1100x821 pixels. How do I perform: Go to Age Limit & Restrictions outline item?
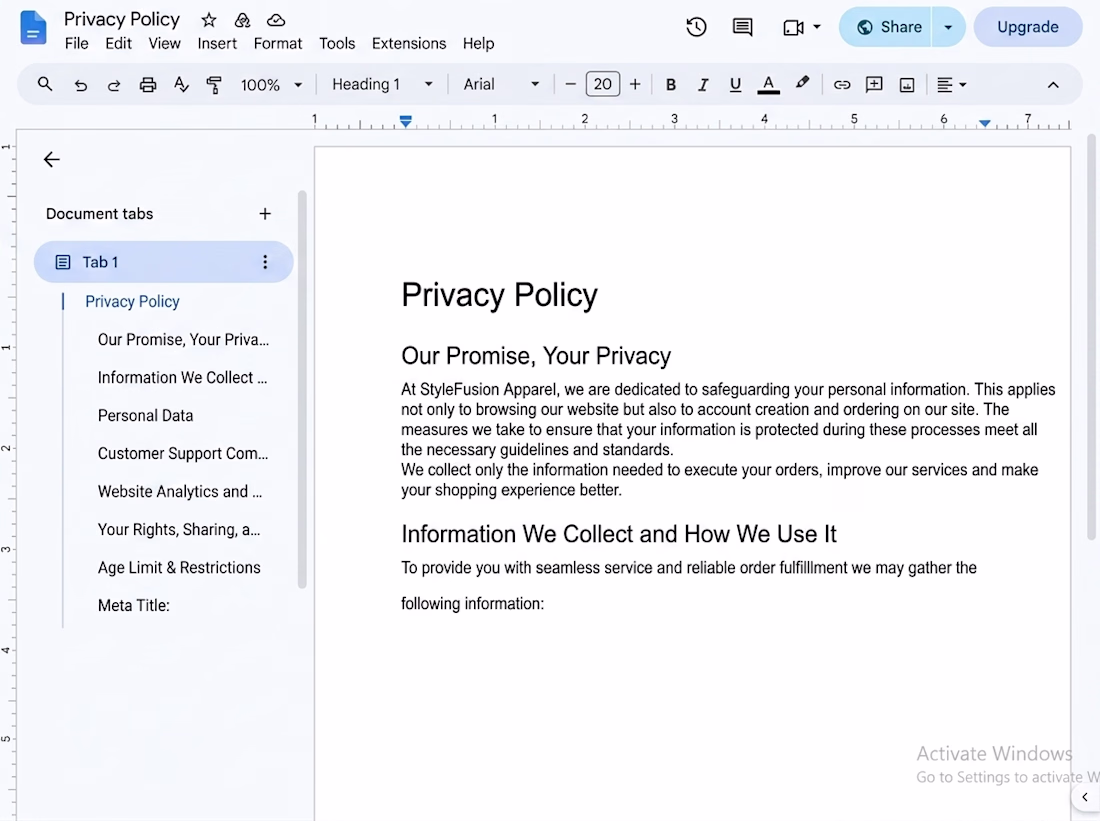coord(179,567)
